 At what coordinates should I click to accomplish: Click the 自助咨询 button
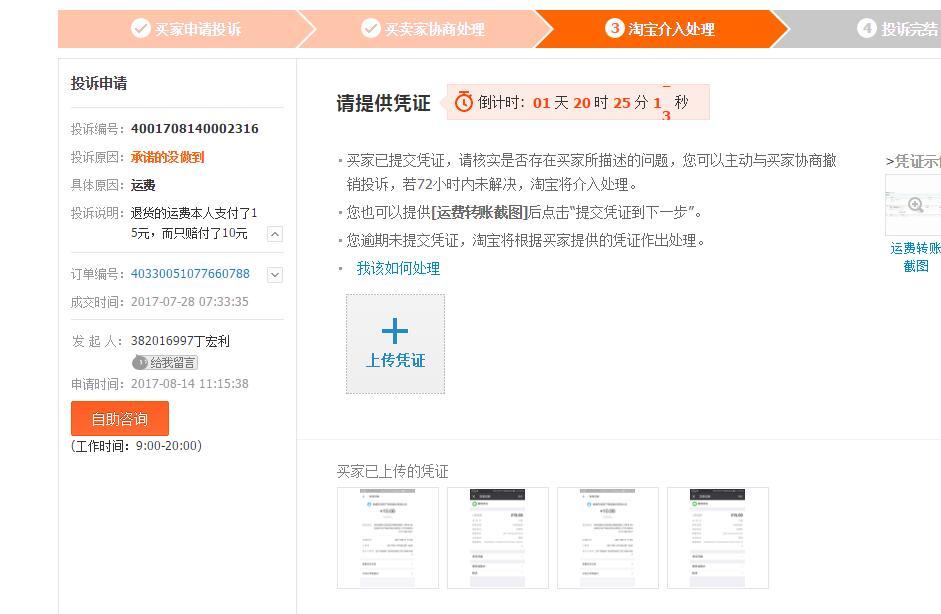(120, 418)
